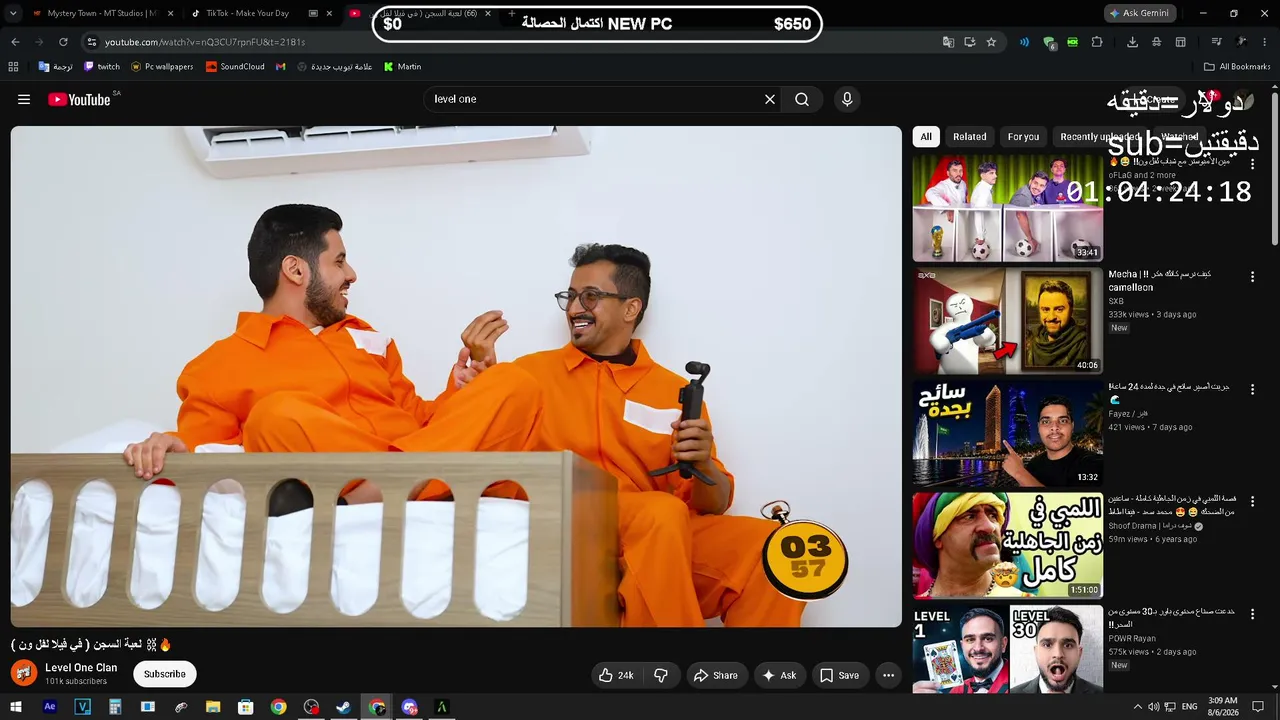
Task: Close the Mystery Town browser tab
Action: [170, 14]
